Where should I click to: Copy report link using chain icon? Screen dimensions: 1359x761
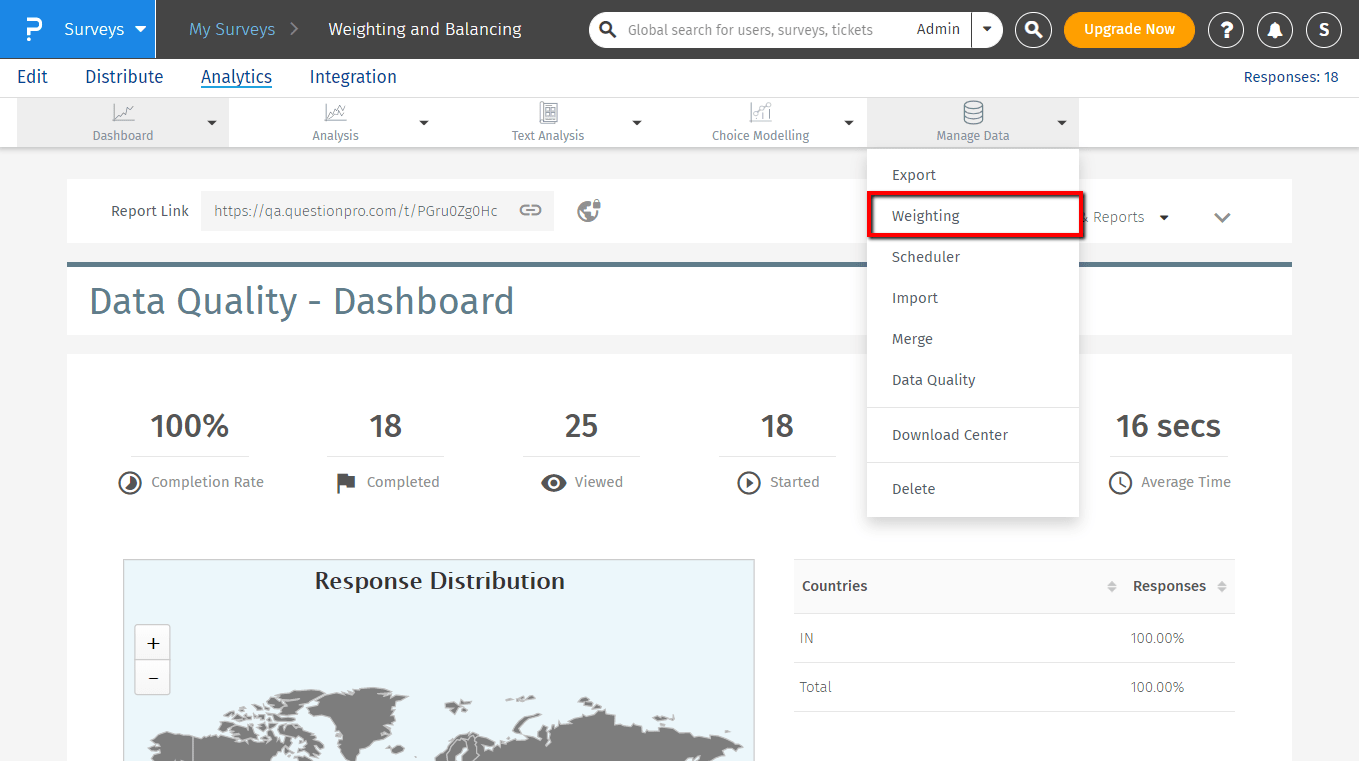tap(530, 211)
